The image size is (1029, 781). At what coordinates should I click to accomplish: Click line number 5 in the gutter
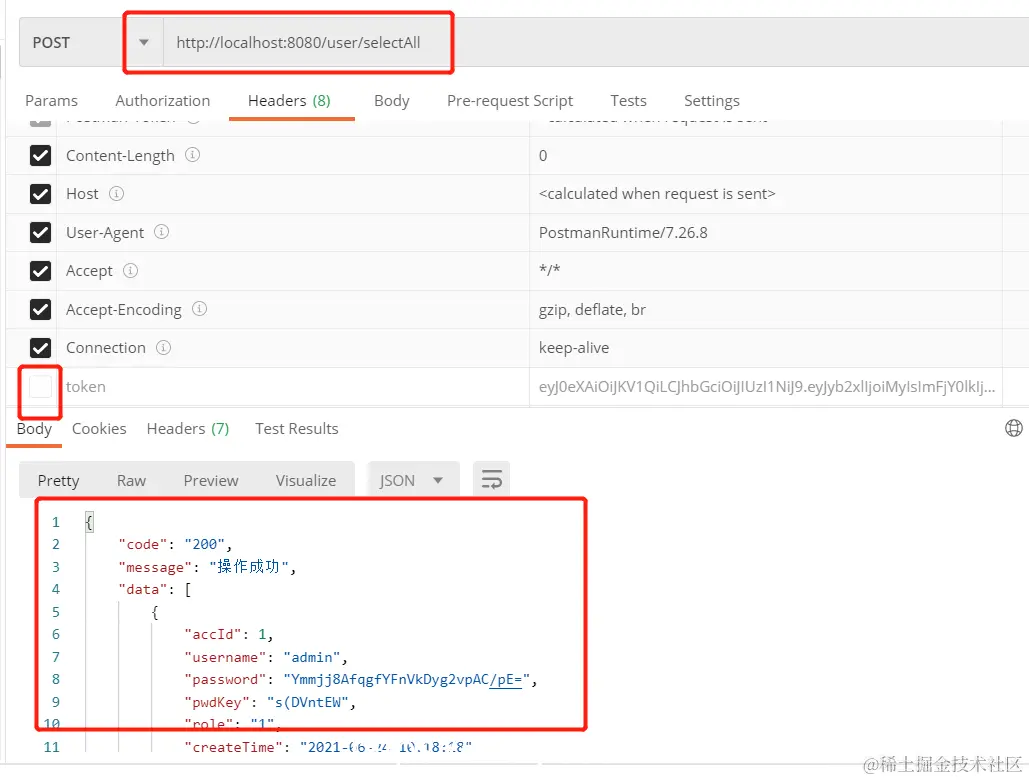56,612
